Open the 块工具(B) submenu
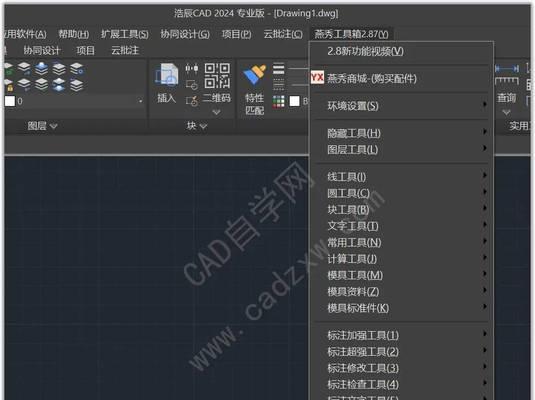The height and width of the screenshot is (400, 535). point(401,210)
